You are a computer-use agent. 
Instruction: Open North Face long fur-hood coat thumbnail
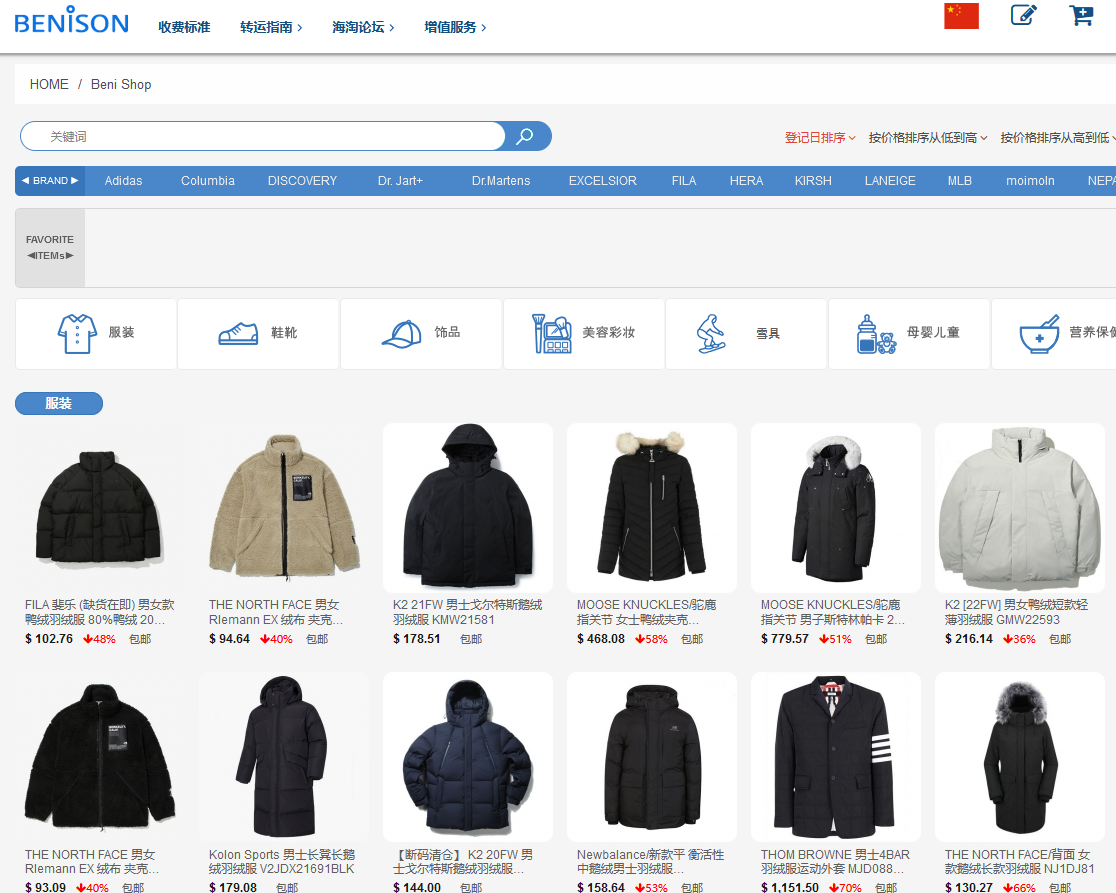tap(1020, 757)
